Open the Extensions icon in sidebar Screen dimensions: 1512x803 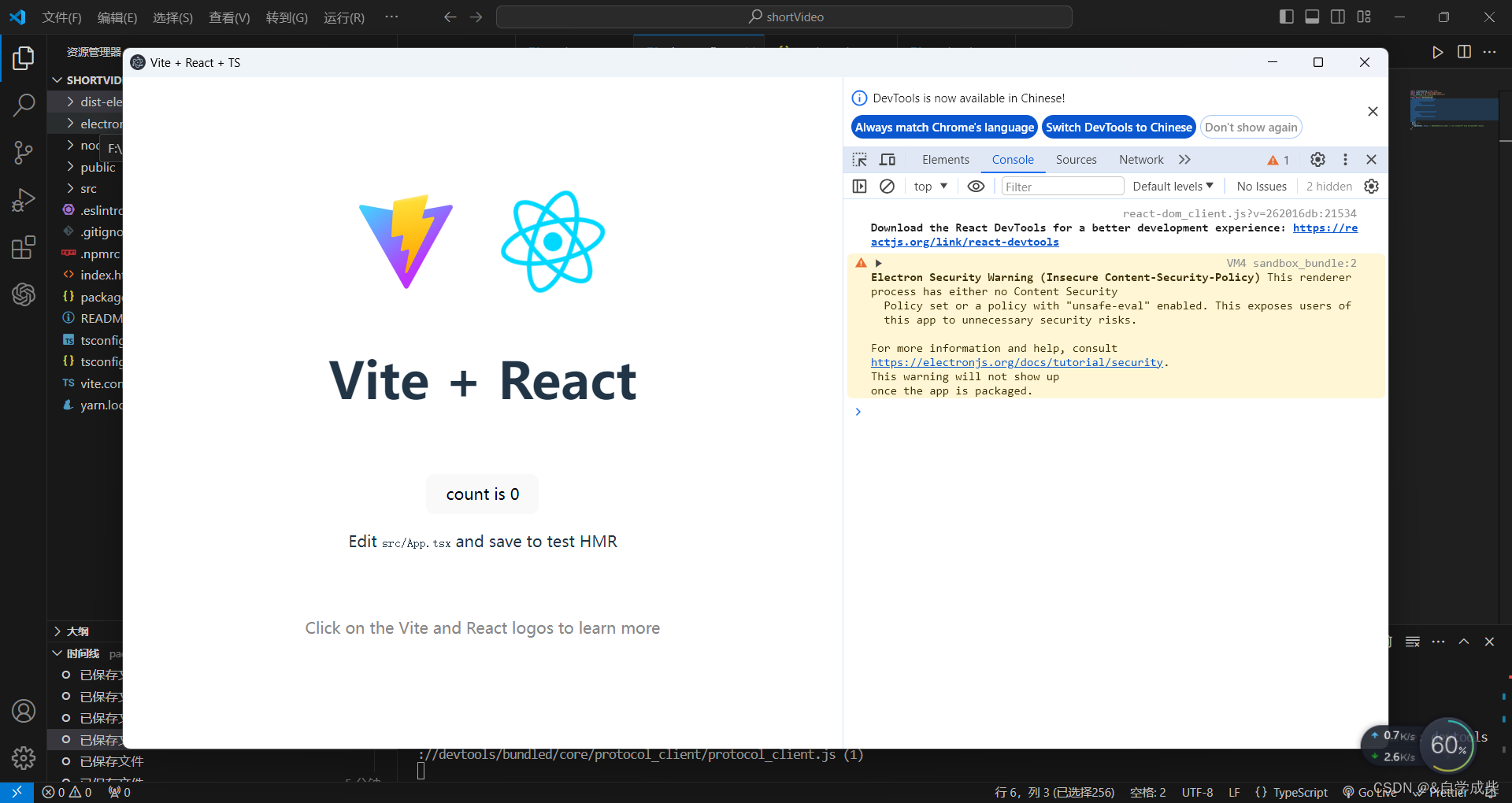tap(24, 247)
